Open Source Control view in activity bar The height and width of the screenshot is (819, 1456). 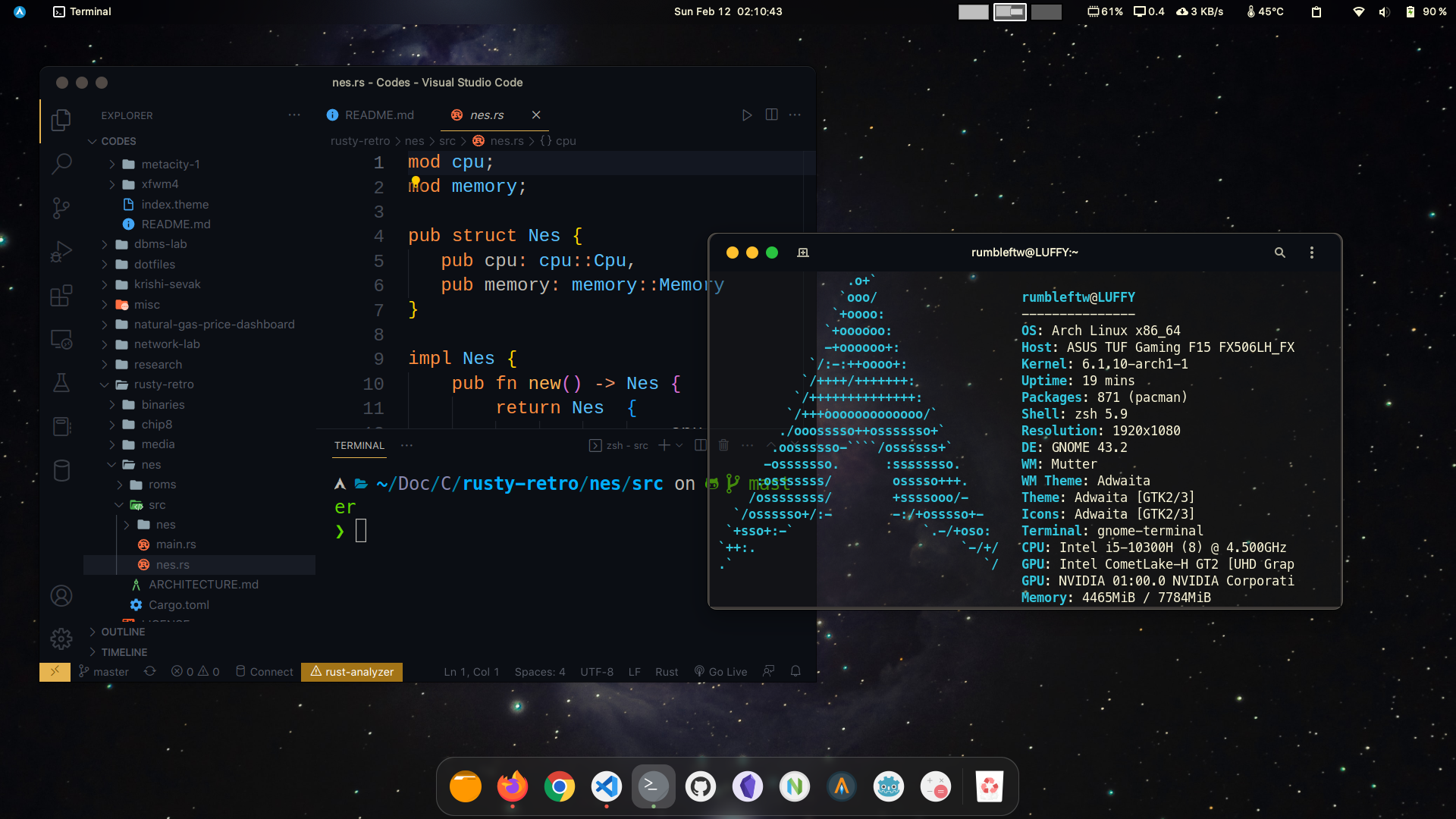[x=61, y=208]
